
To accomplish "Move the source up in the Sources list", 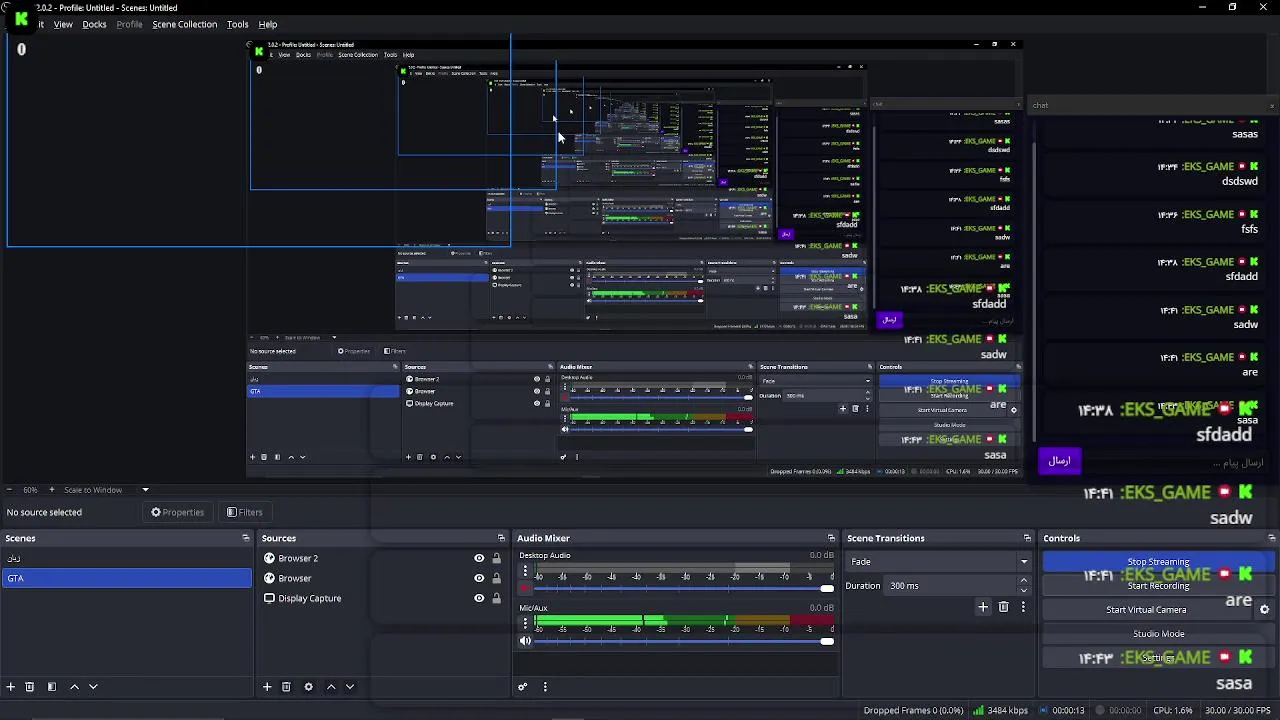I will pos(331,687).
